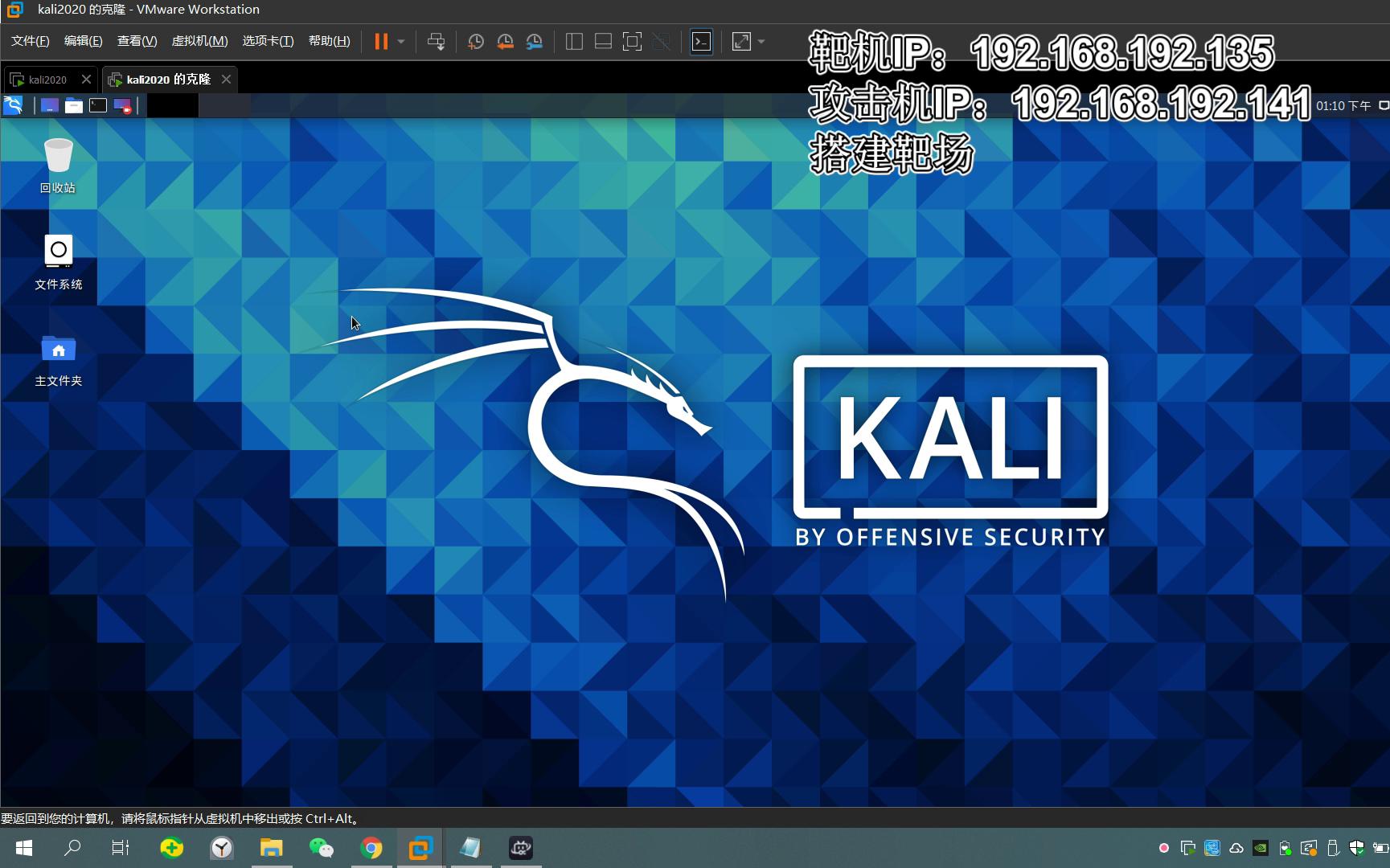Image resolution: width=1390 pixels, height=868 pixels.
Task: Switch to VMware Workstation taskbar icon
Action: (420, 848)
